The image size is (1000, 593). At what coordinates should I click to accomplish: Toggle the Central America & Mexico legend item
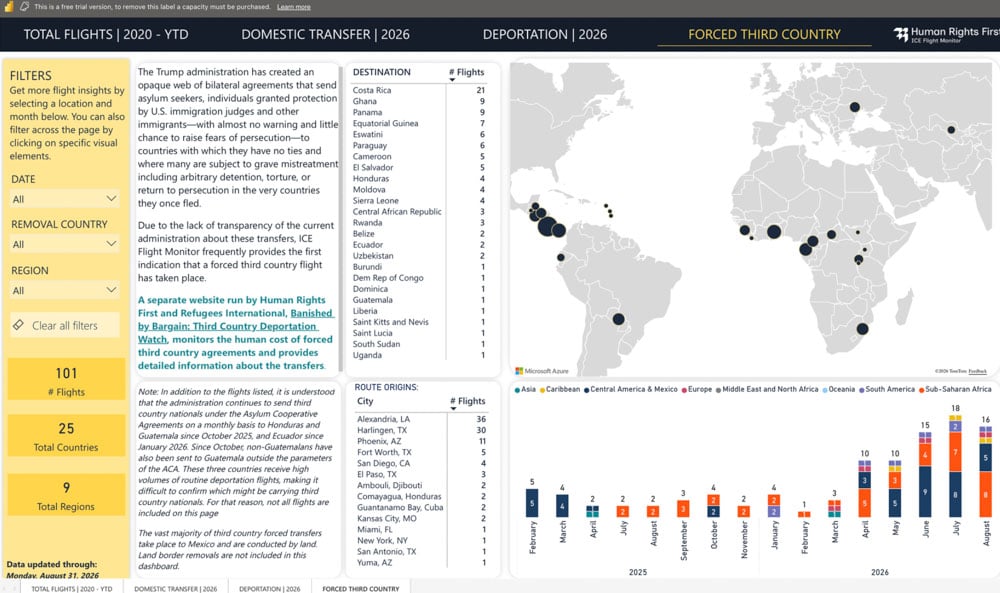(x=631, y=389)
